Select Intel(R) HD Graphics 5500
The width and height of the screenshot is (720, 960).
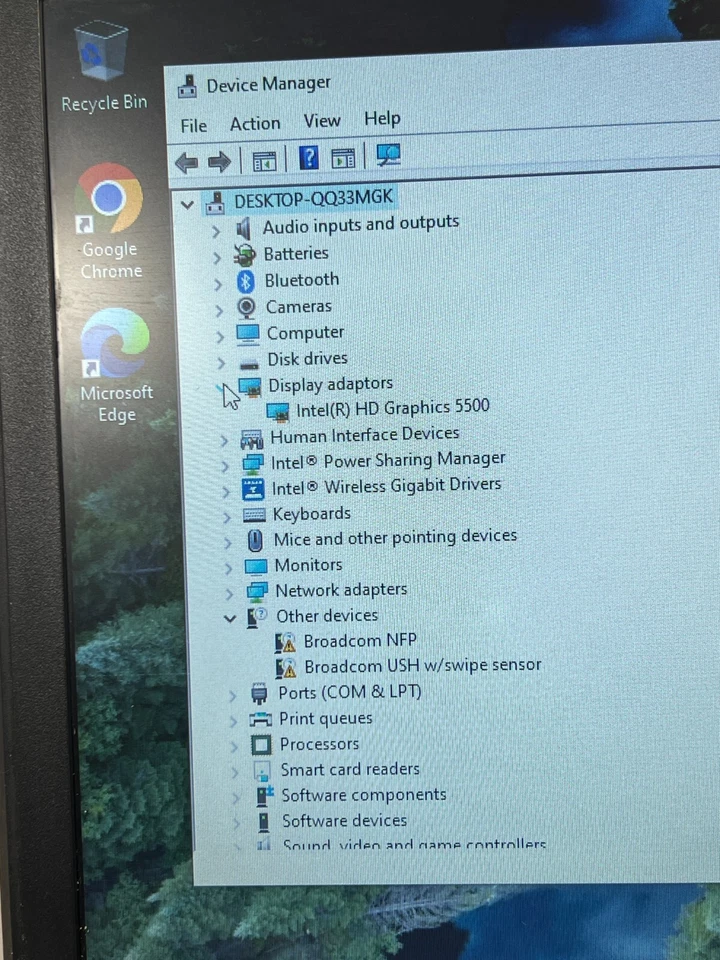click(392, 408)
